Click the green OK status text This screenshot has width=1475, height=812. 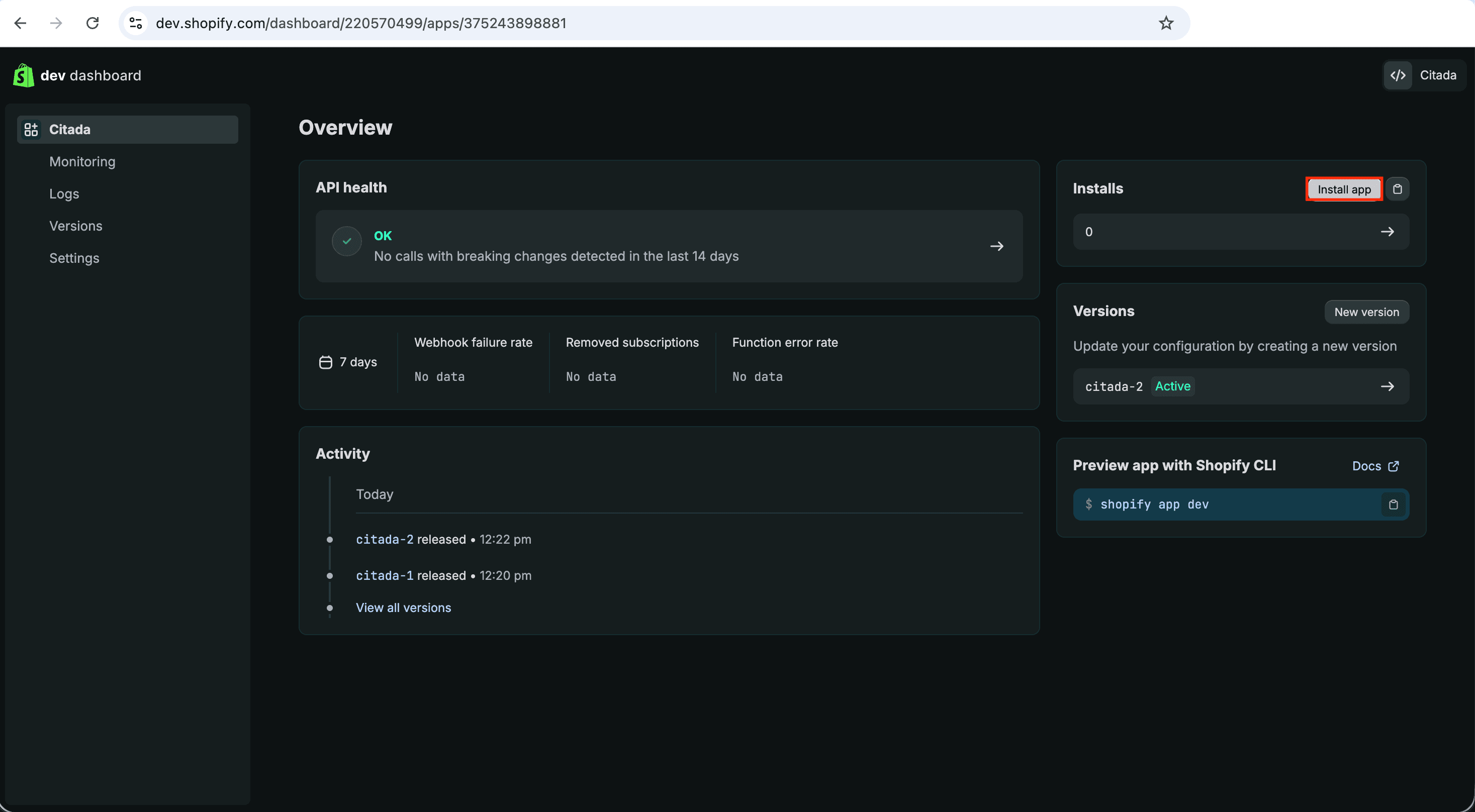[x=383, y=236]
